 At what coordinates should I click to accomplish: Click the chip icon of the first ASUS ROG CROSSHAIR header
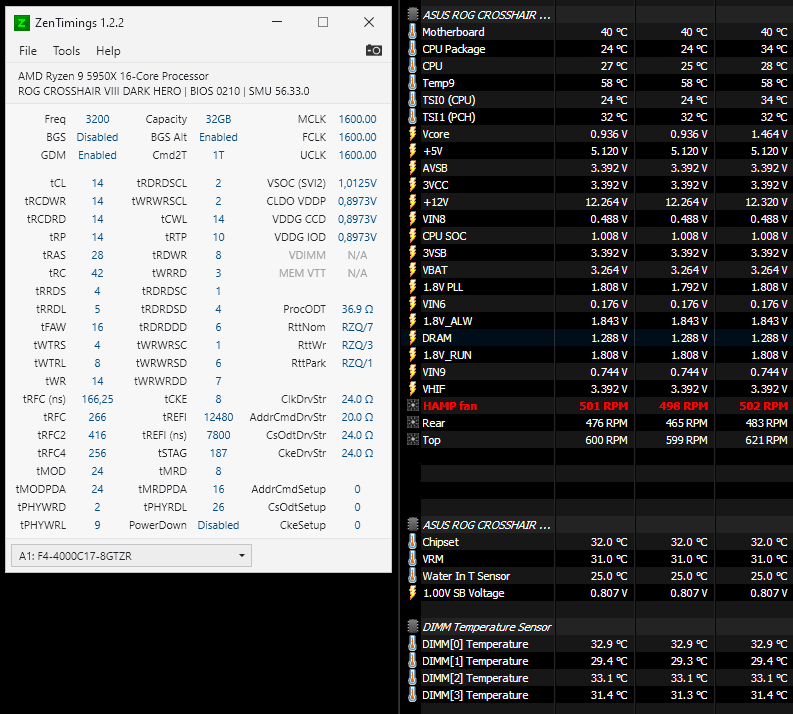click(413, 15)
